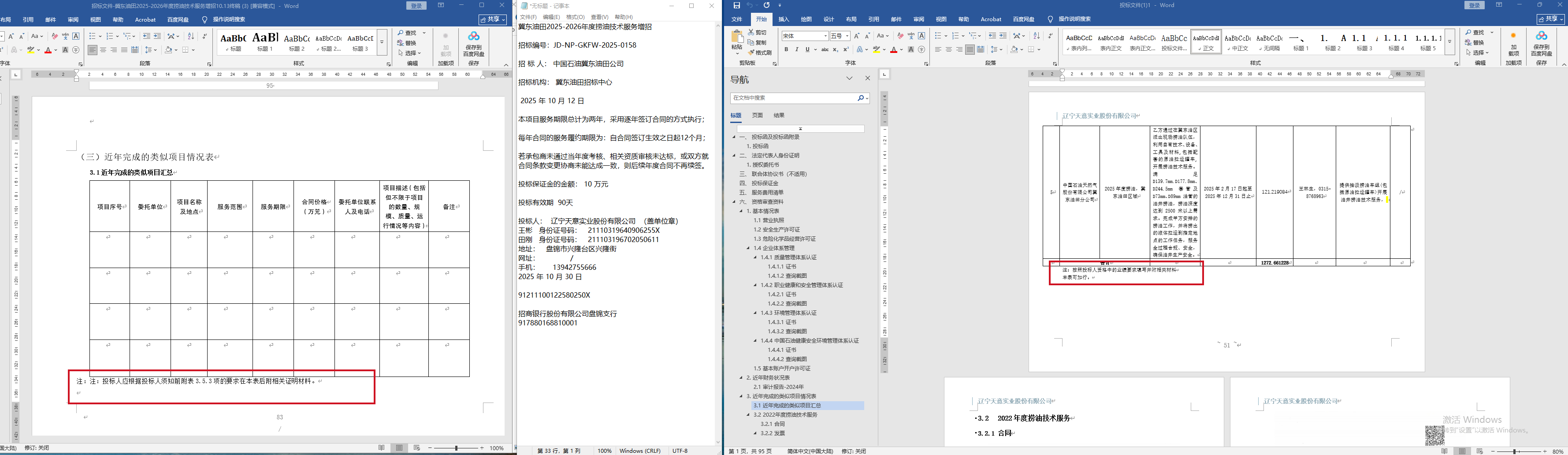Click Copy (复制) in right Word
The image size is (1568, 455).
757,43
